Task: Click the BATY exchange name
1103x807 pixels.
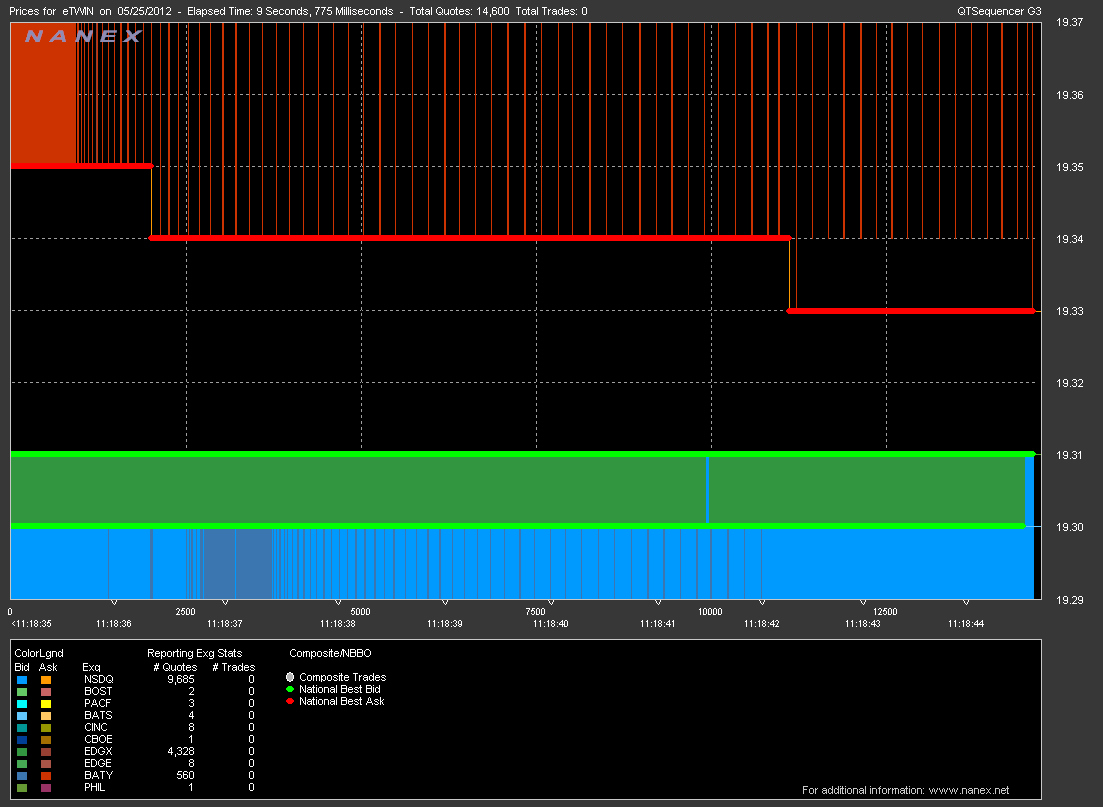Action: point(98,775)
